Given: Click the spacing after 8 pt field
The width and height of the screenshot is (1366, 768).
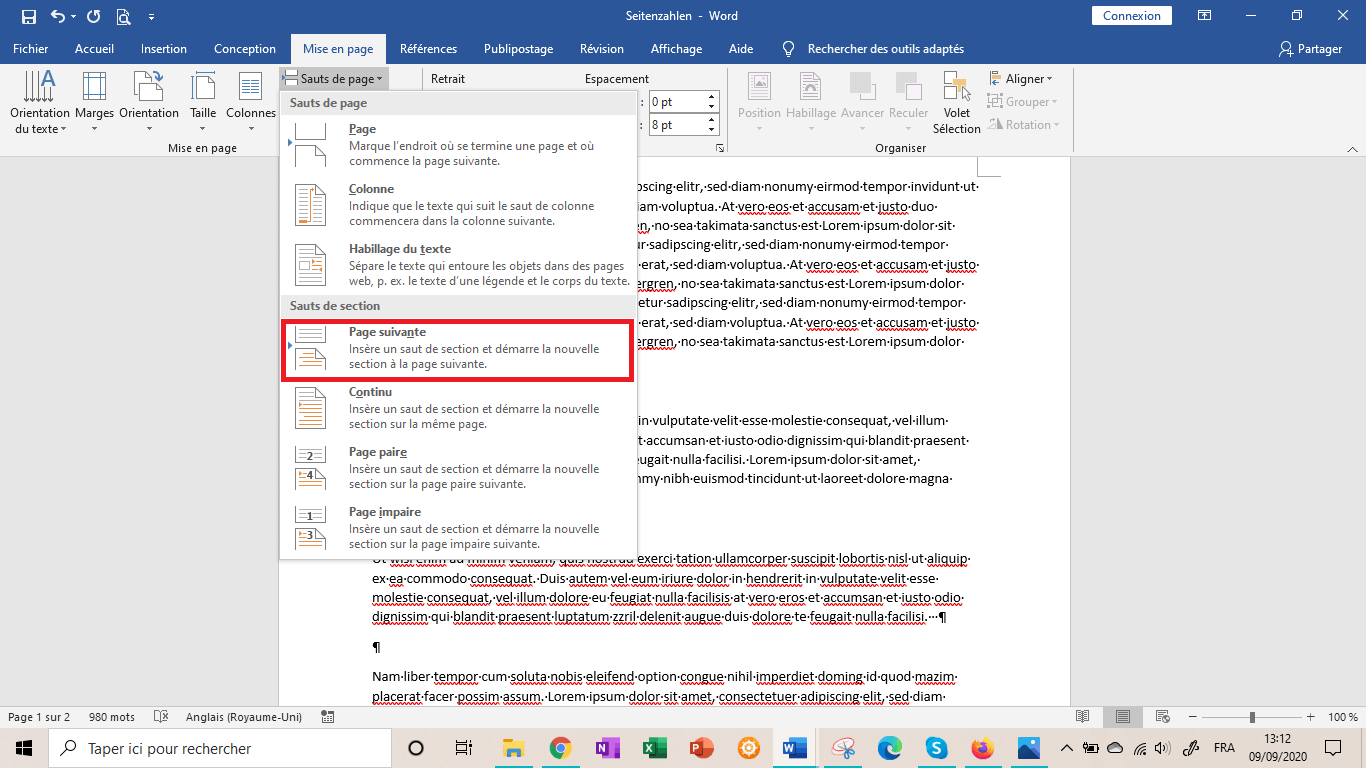Looking at the screenshot, I should (x=678, y=125).
